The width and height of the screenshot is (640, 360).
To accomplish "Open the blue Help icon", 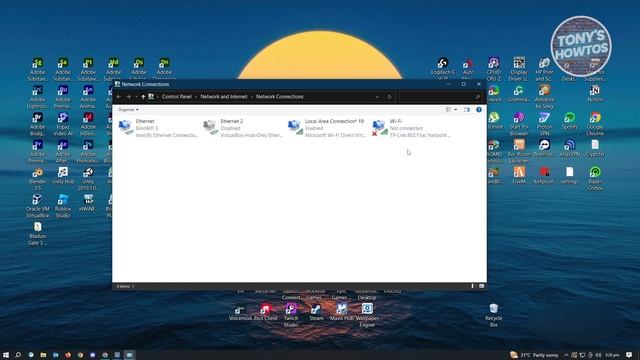I will pos(479,110).
